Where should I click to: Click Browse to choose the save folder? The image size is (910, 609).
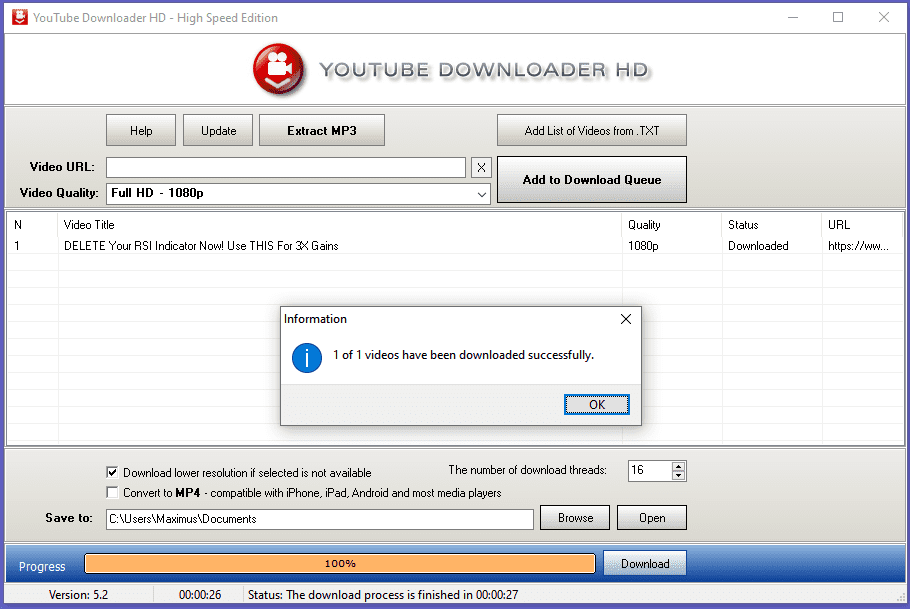tap(575, 518)
